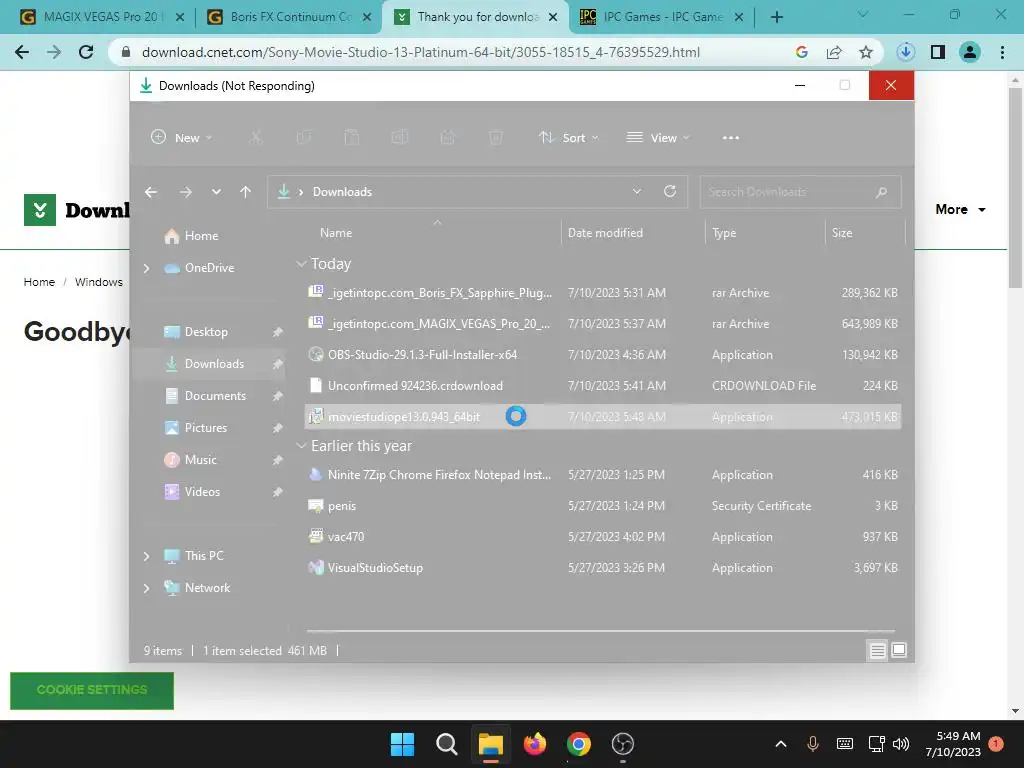Click the Share icon in Explorer toolbar
The width and height of the screenshot is (1024, 768).
(448, 138)
